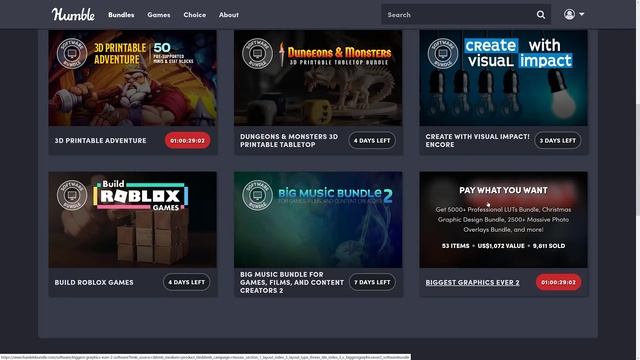Viewport: 640px width, 360px height.
Task: Click the 3D Printable Adventure countdown timer
Action: tap(187, 140)
